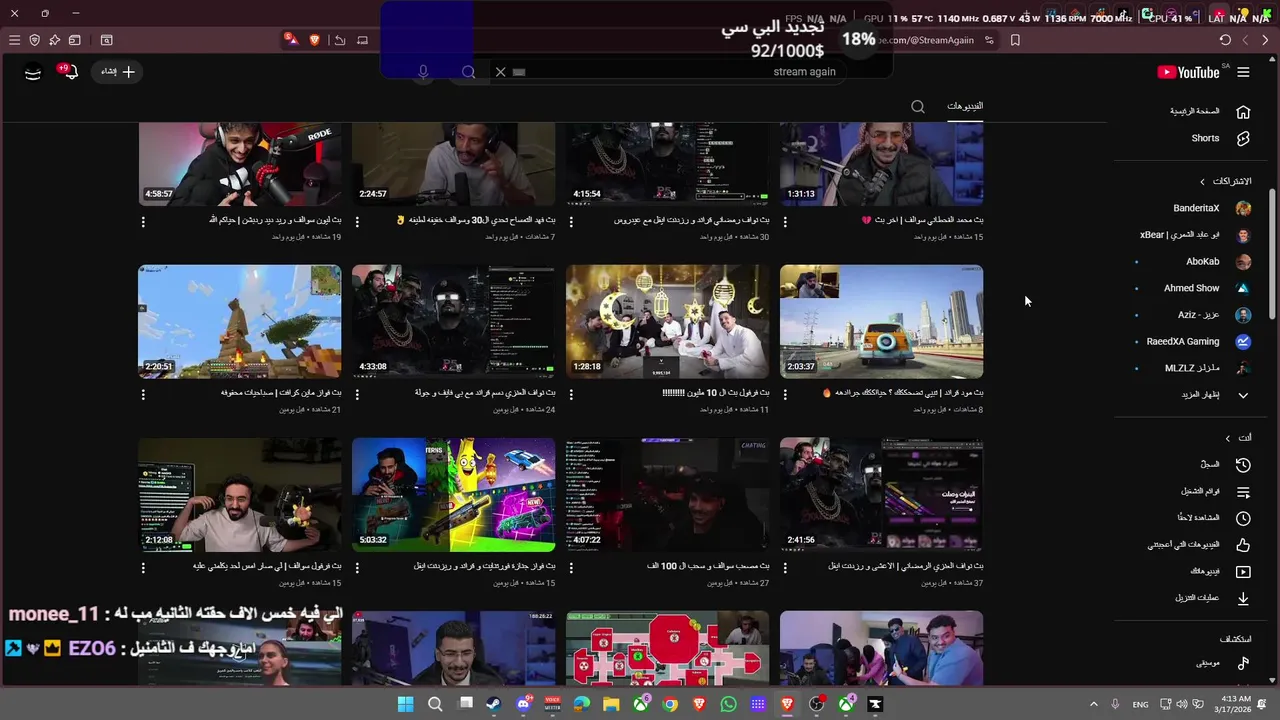Open options menu for the 4:33:08 video
This screenshot has height=720, width=1280.
(357, 394)
